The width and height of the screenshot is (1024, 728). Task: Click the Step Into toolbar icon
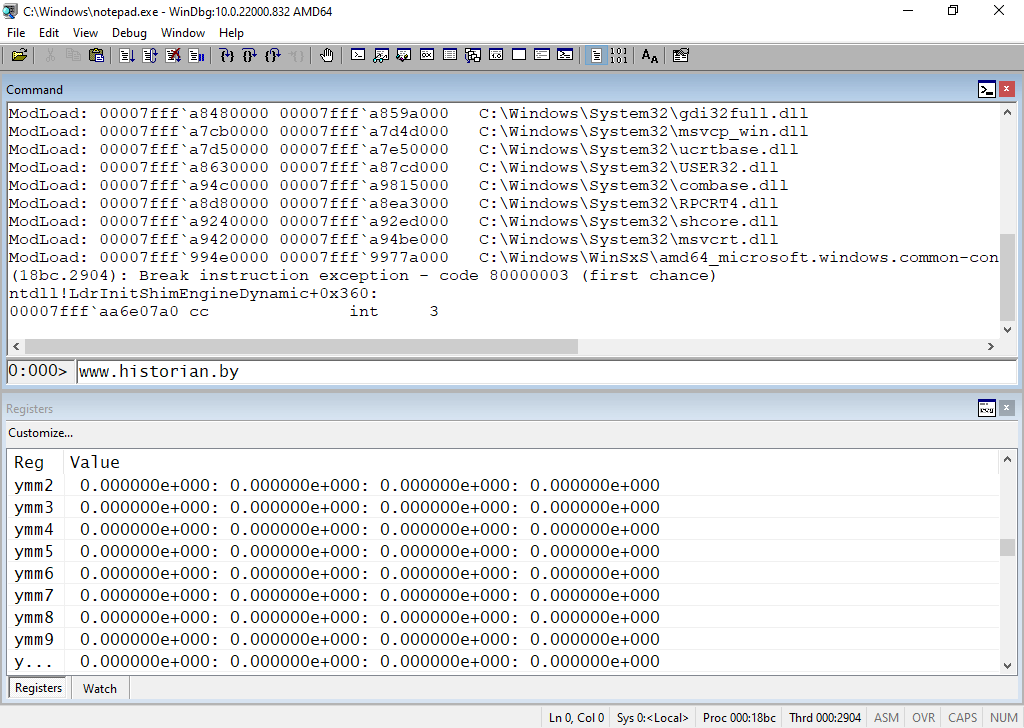227,56
